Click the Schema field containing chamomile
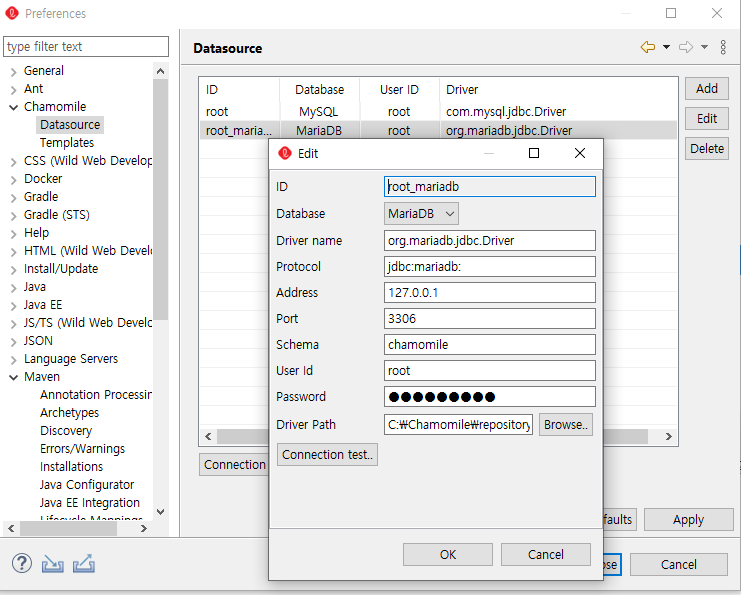The height and width of the screenshot is (595, 741). coord(490,345)
